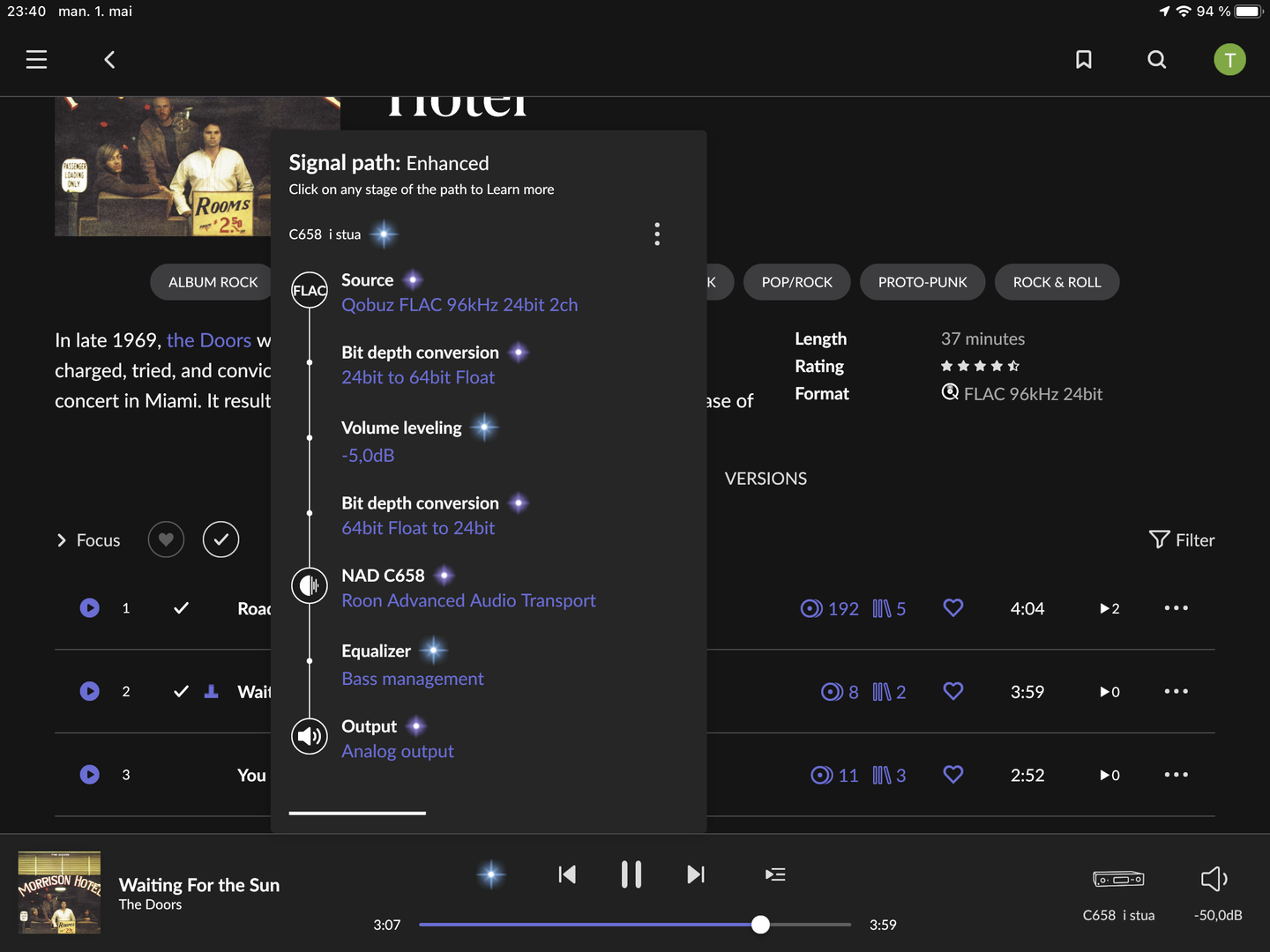Open more options for track 1
Image resolution: width=1270 pixels, height=952 pixels.
[1176, 608]
